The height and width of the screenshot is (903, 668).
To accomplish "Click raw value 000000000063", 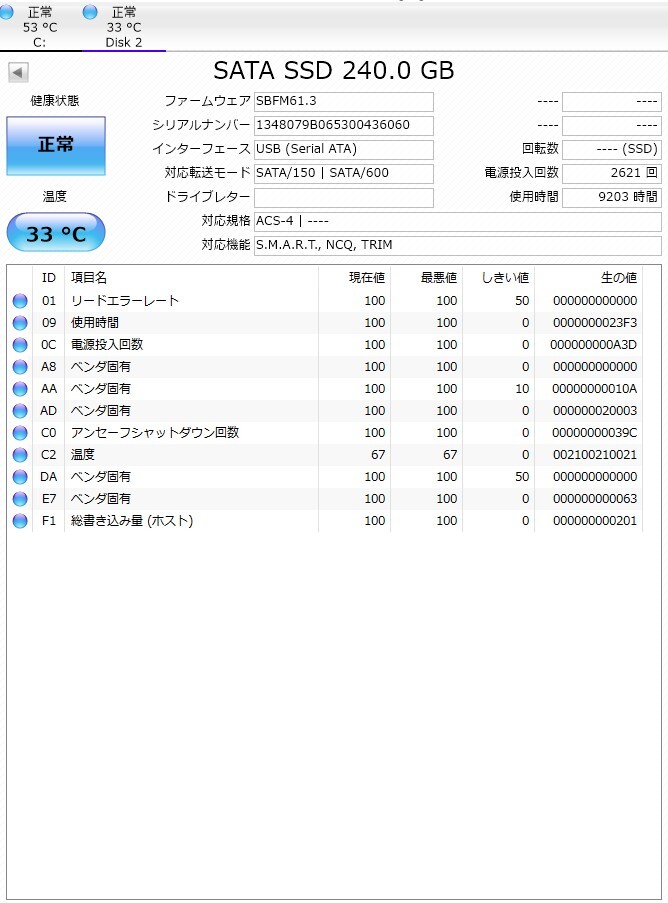I will pos(595,499).
